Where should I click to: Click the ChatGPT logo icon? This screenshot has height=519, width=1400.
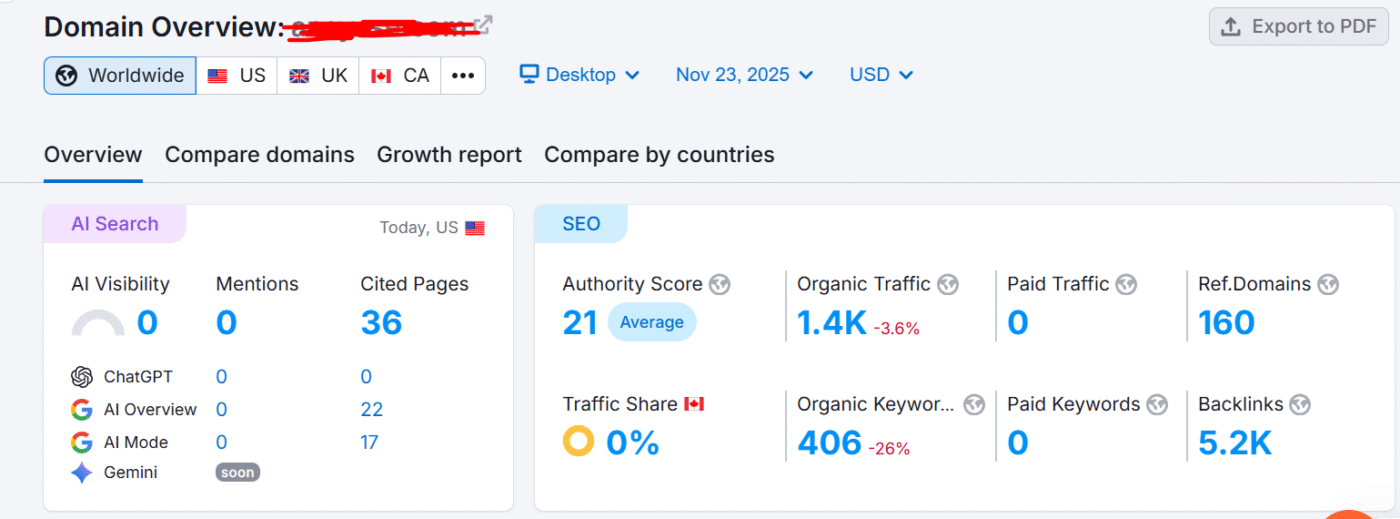pos(82,377)
